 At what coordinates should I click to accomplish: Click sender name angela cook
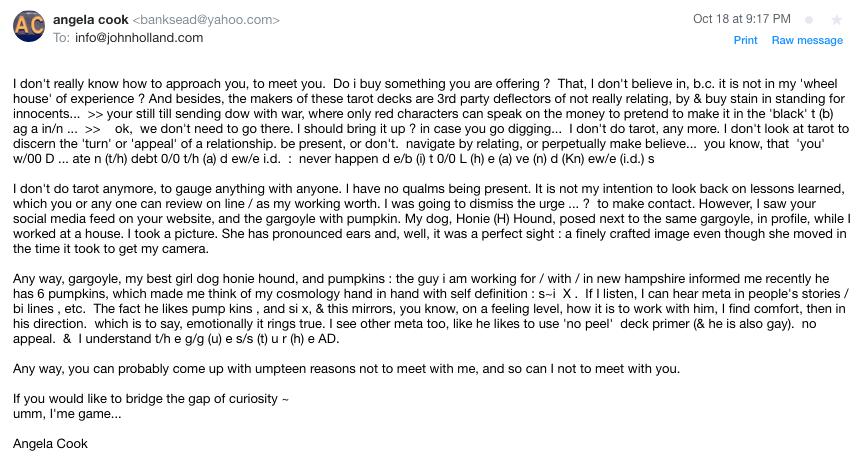[90, 20]
